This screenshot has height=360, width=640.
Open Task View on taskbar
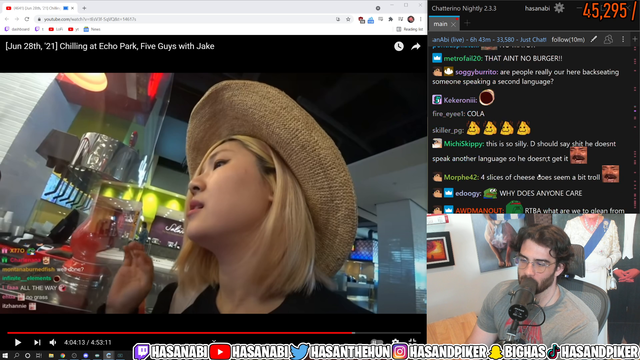(x=39, y=356)
